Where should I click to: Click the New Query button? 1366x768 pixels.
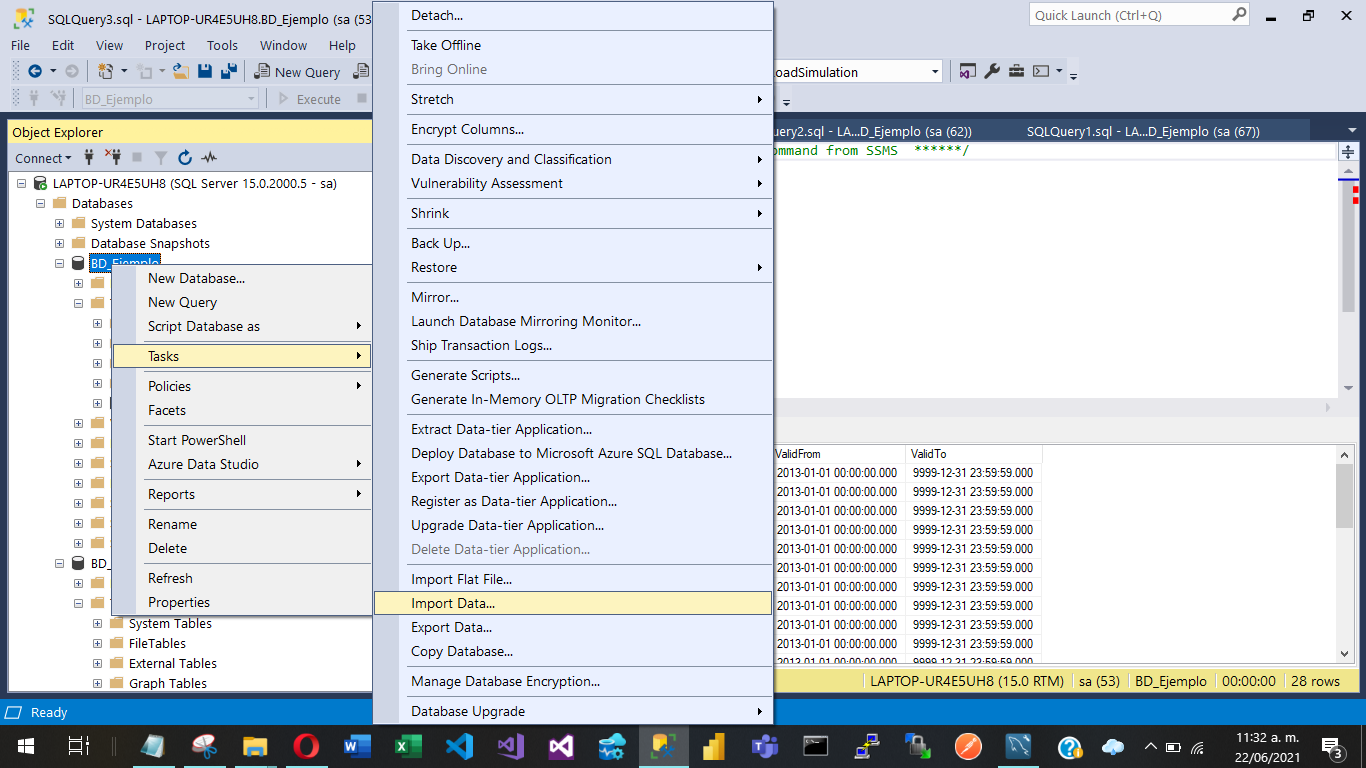298,72
